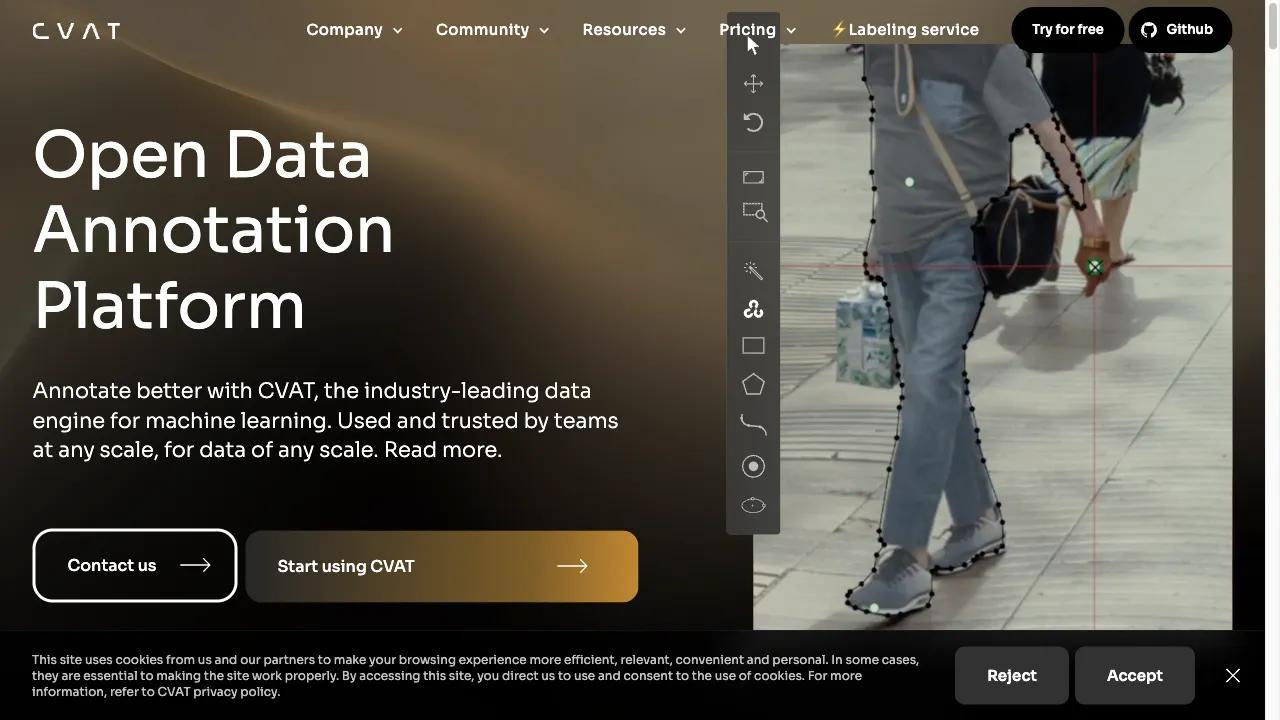Click Start using CVAT button
1280x720 pixels.
[x=442, y=566]
